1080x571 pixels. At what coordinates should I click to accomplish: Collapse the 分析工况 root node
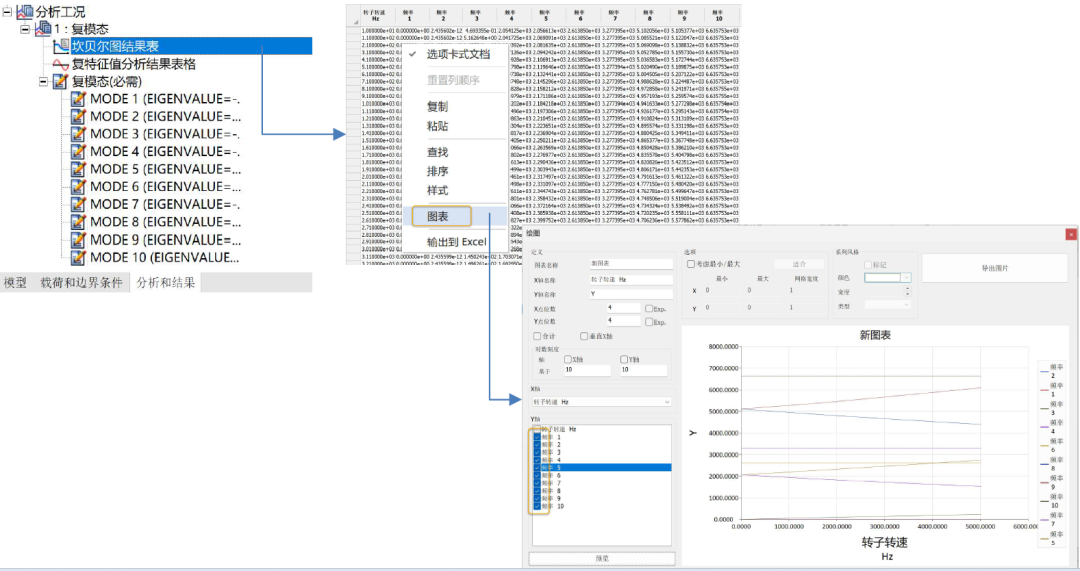(x=7, y=12)
